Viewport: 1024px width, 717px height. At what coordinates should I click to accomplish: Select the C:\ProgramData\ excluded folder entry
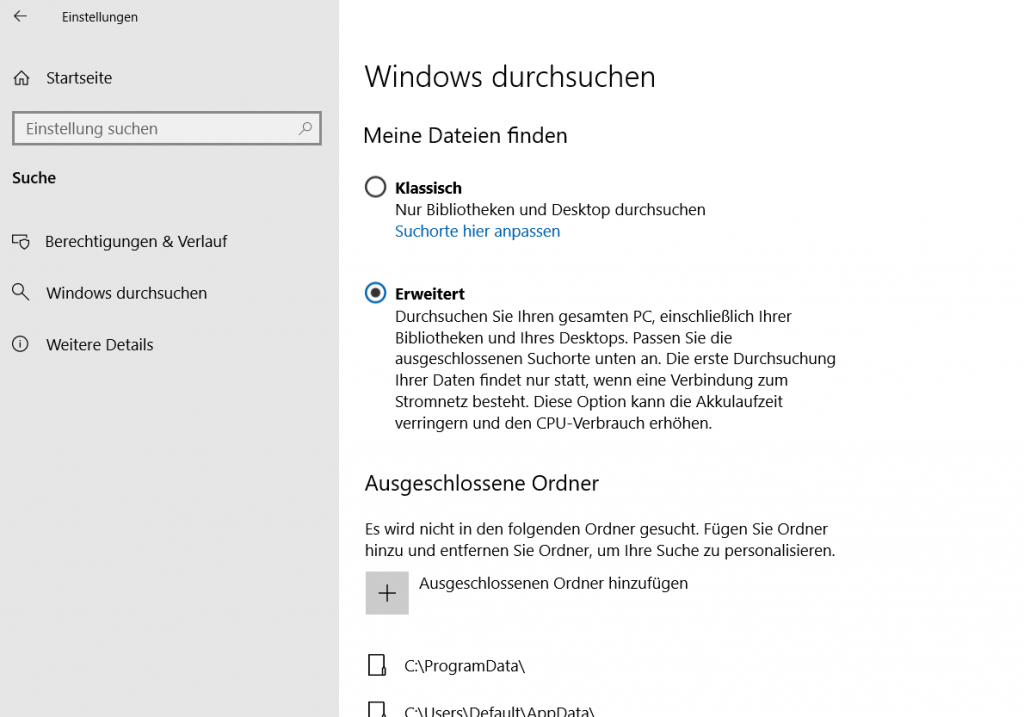tap(464, 666)
